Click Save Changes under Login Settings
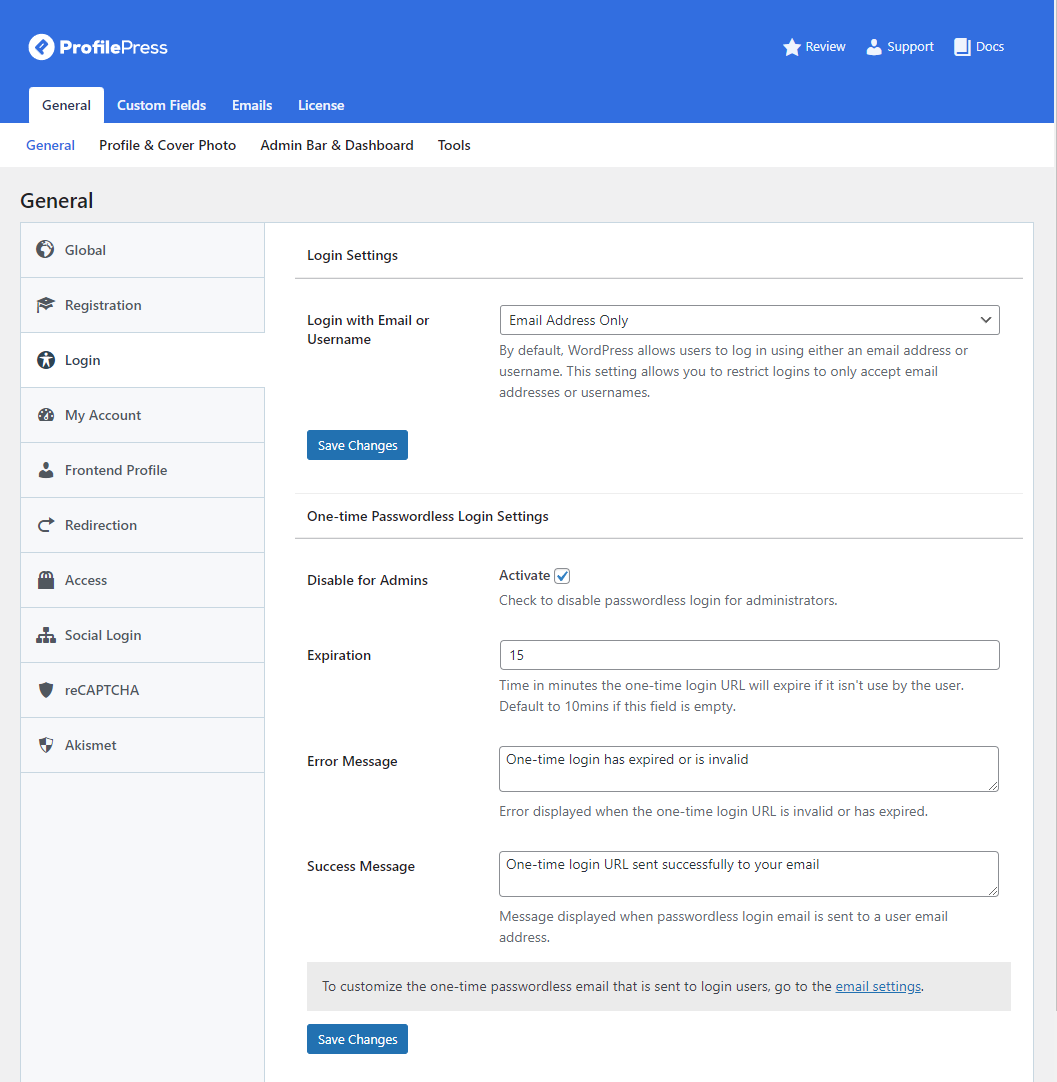The image size is (1057, 1082). pos(357,445)
